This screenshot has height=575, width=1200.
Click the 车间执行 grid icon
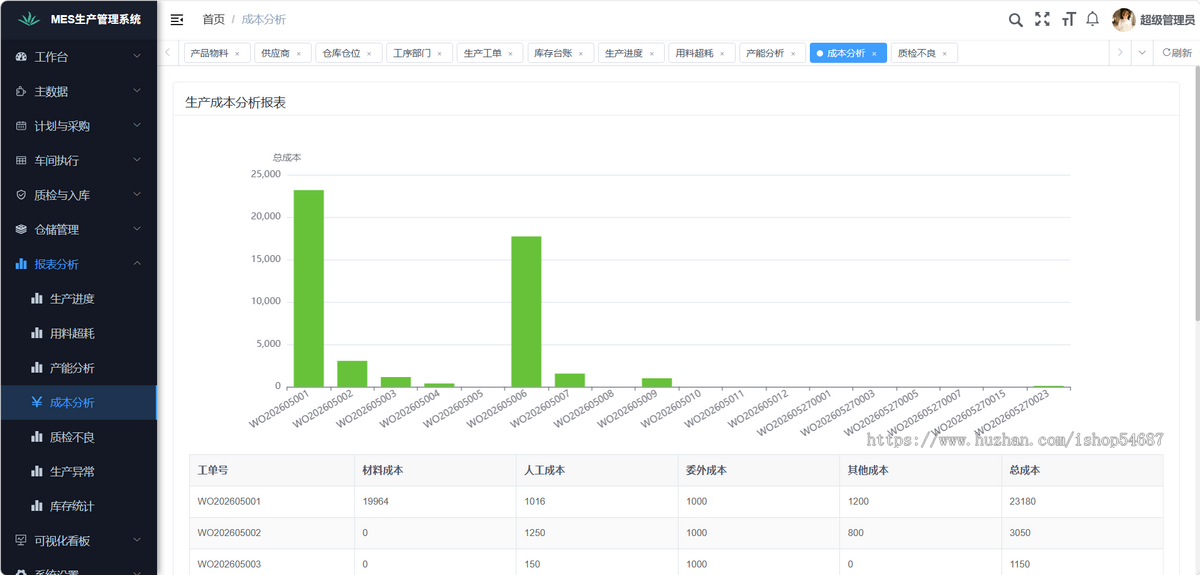tap(22, 160)
